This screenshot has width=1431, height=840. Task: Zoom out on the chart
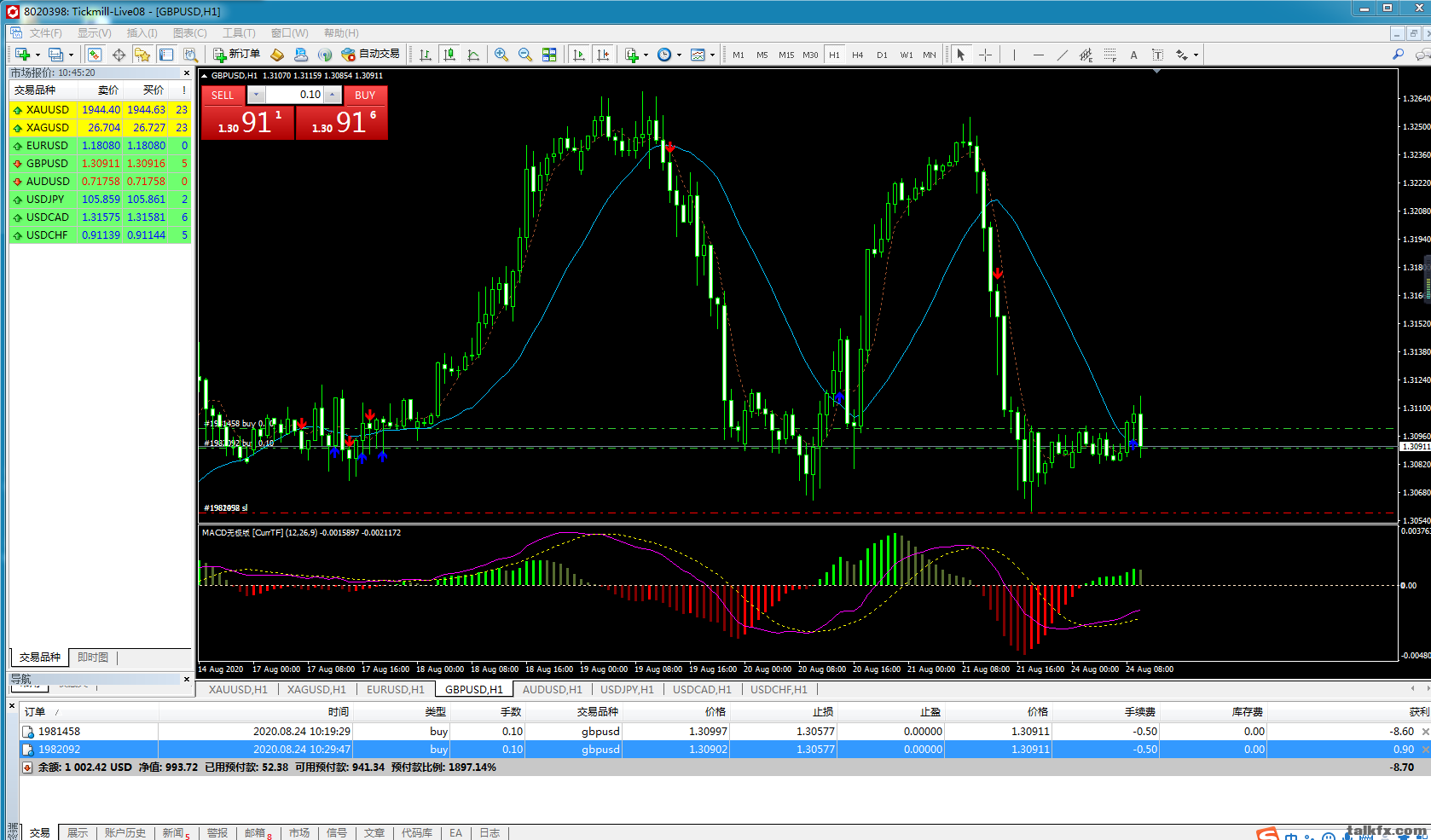[x=525, y=55]
